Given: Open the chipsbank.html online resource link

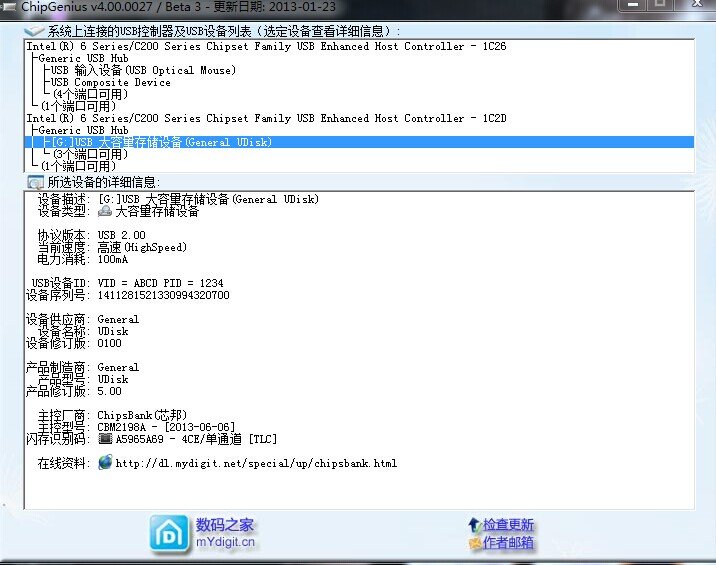Looking at the screenshot, I should (256, 463).
